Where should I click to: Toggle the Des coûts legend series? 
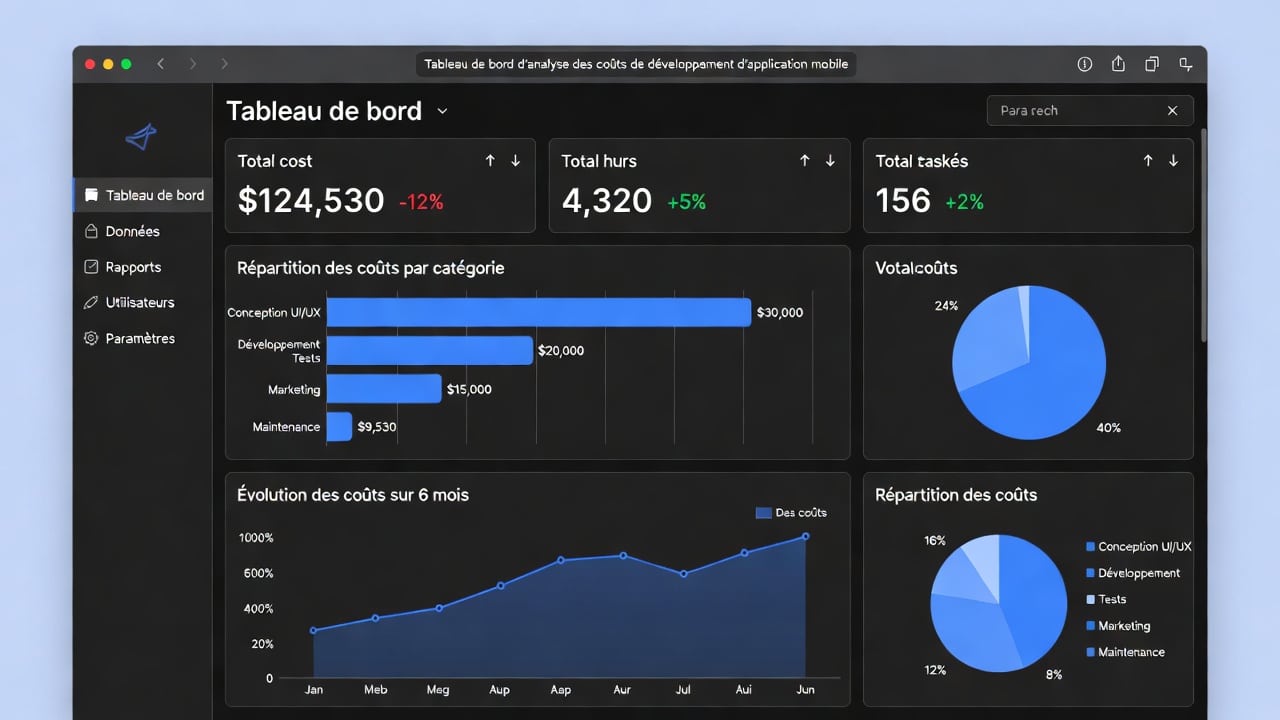(791, 513)
